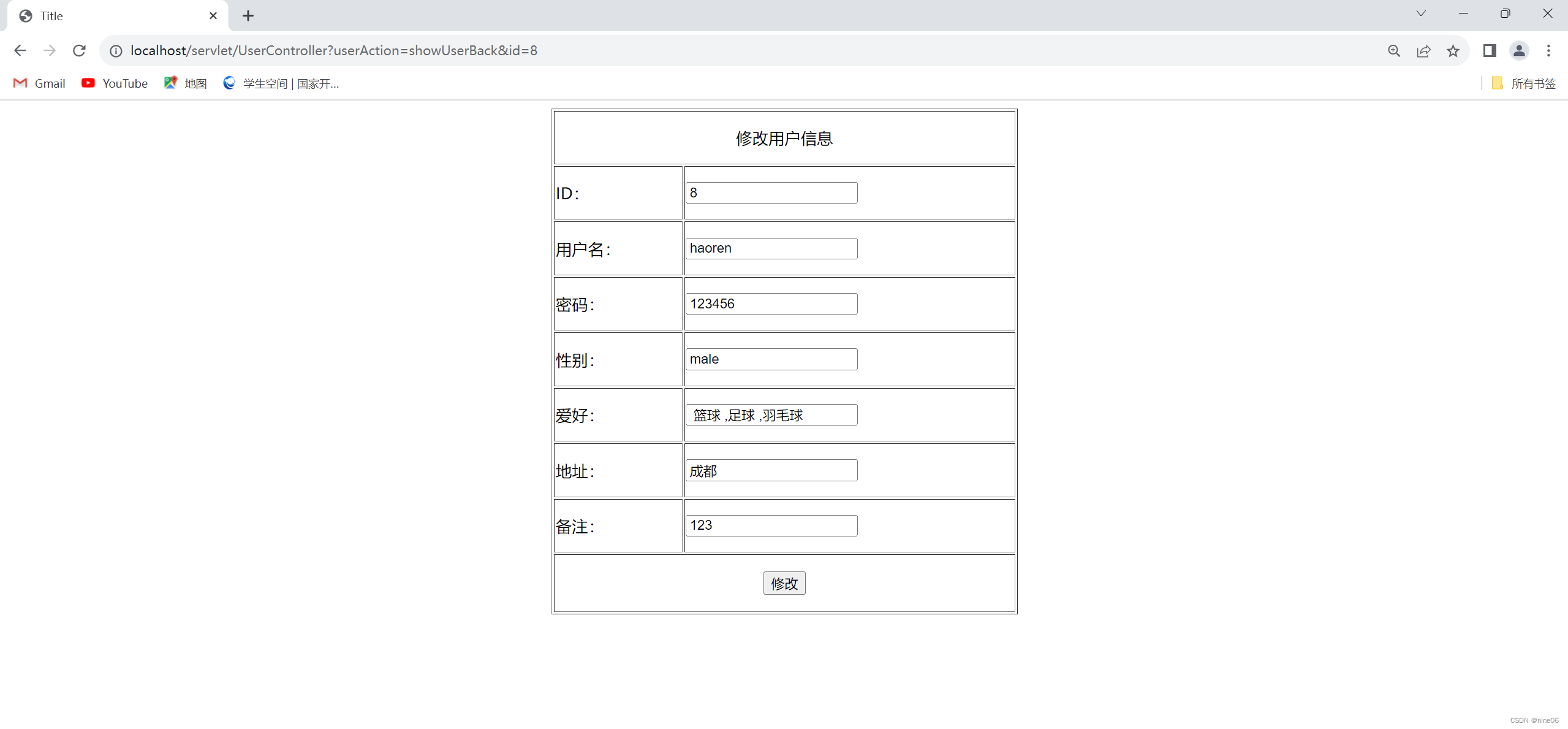Bookmark this page with star icon

pos(1453,51)
